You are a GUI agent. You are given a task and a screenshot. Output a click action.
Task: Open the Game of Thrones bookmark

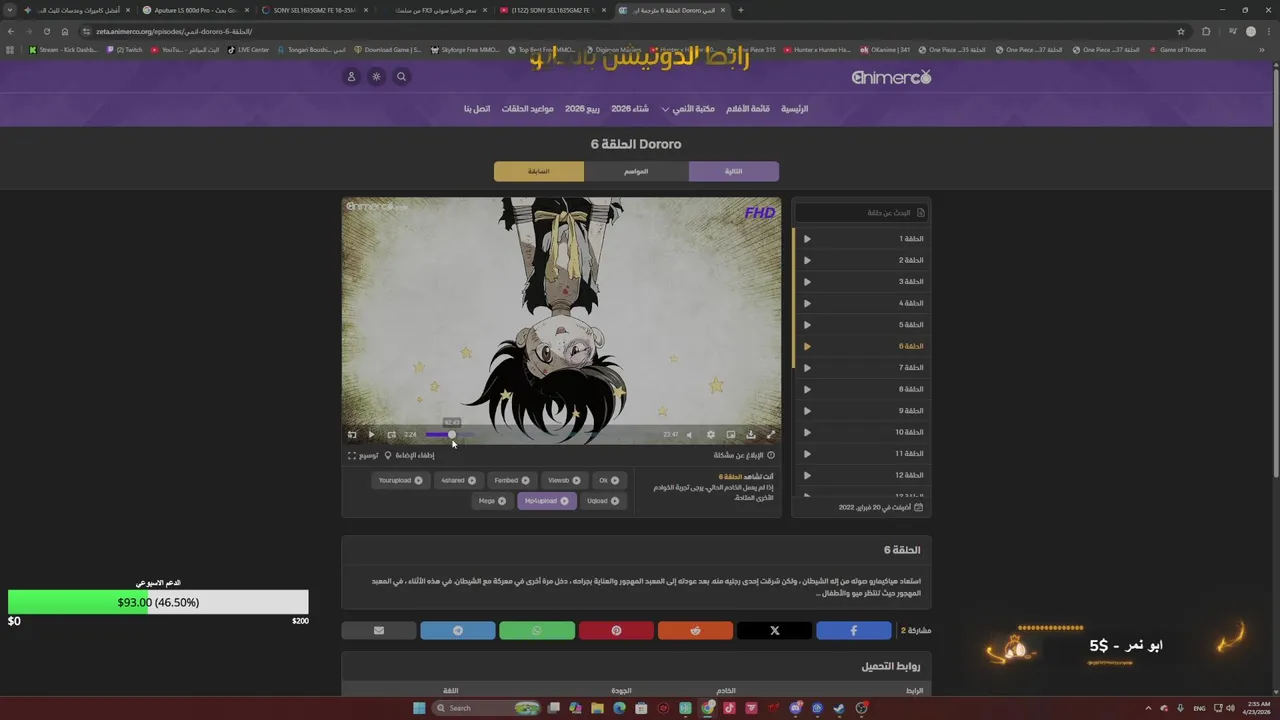click(1177, 50)
